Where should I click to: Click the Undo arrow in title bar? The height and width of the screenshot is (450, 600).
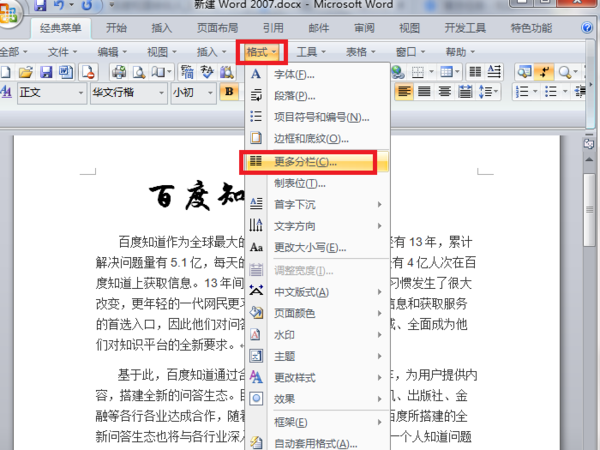(59, 5)
